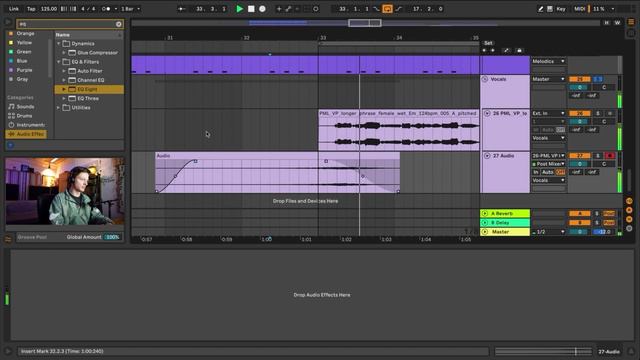Toggle the Lock Envelopes icon
This screenshot has height=360, width=640.
point(519,51)
